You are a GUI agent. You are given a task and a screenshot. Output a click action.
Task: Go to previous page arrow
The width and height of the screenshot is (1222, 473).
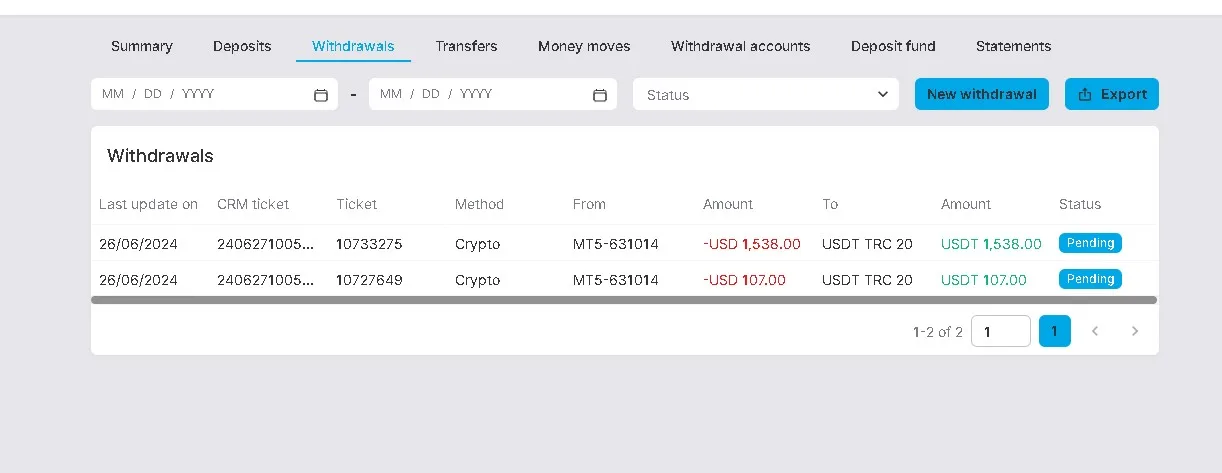click(x=1095, y=331)
